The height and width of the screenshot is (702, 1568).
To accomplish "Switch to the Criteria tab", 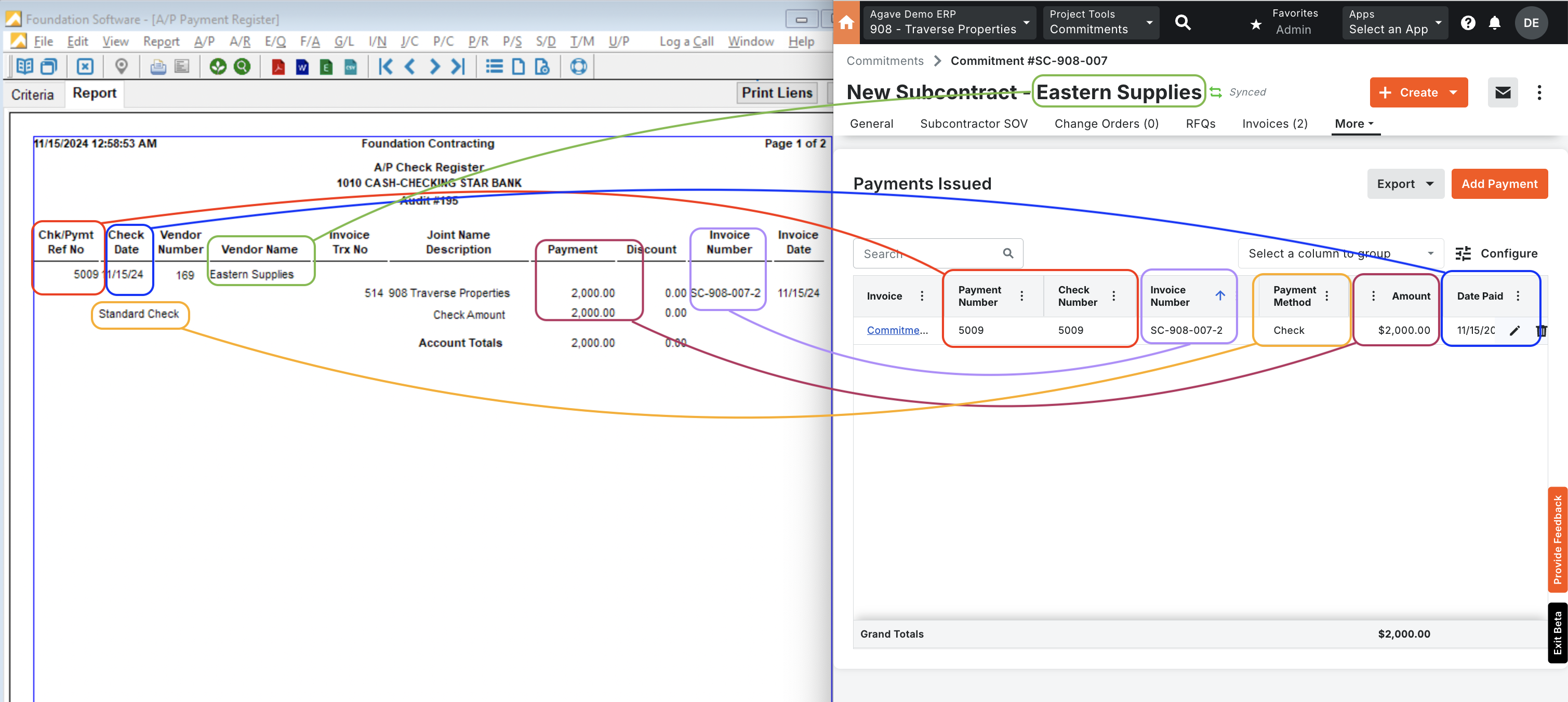I will pyautogui.click(x=32, y=95).
